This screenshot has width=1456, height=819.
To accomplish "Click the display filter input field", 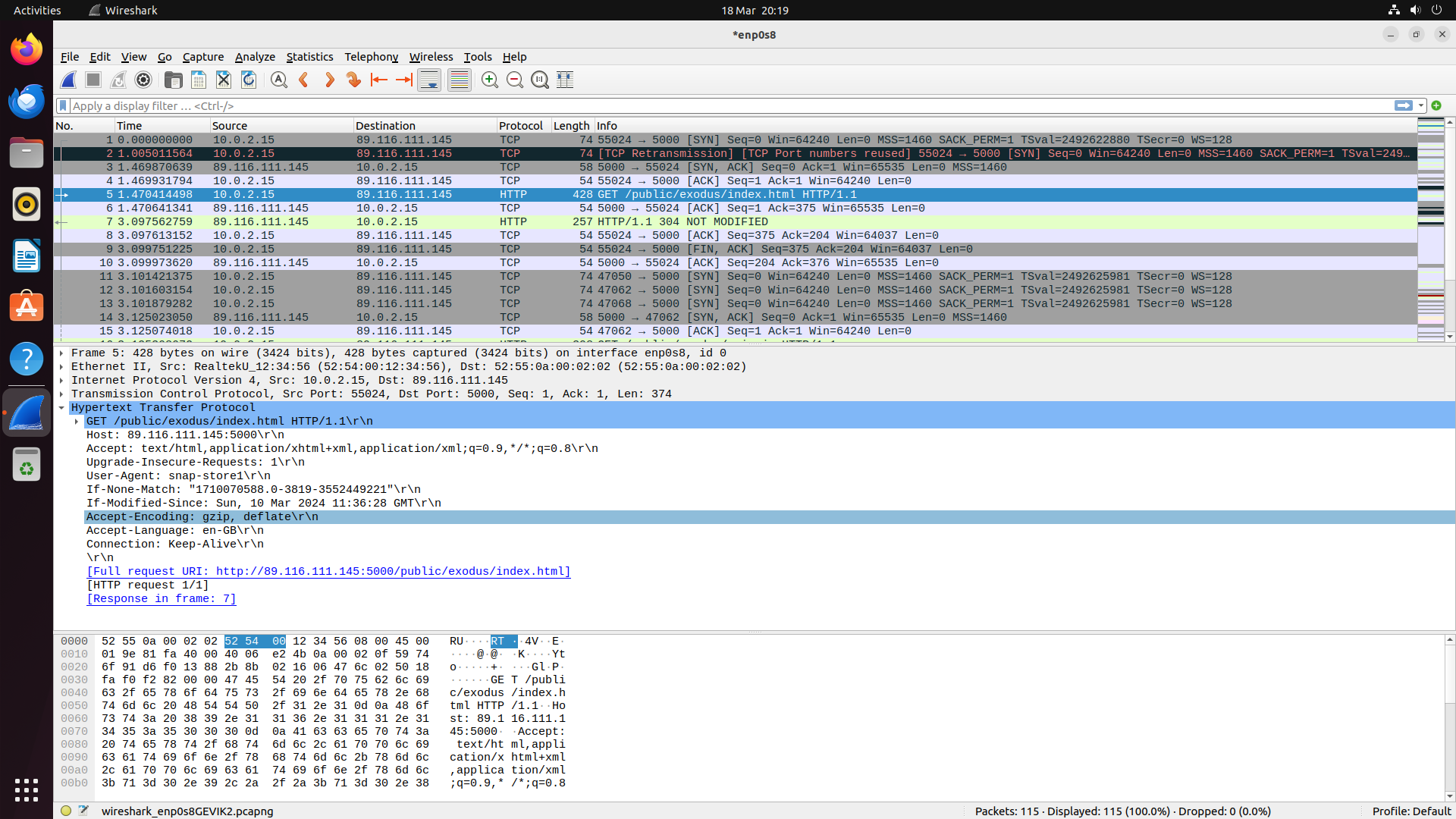I will click(x=731, y=106).
